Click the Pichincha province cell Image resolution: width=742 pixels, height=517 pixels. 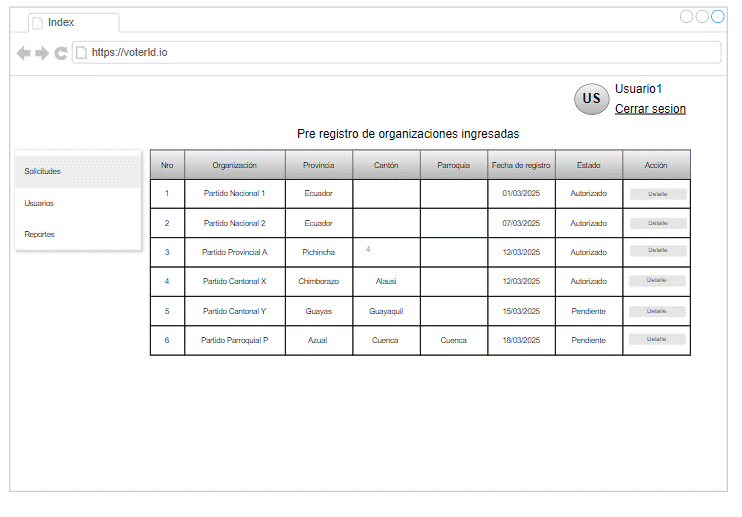pos(319,253)
